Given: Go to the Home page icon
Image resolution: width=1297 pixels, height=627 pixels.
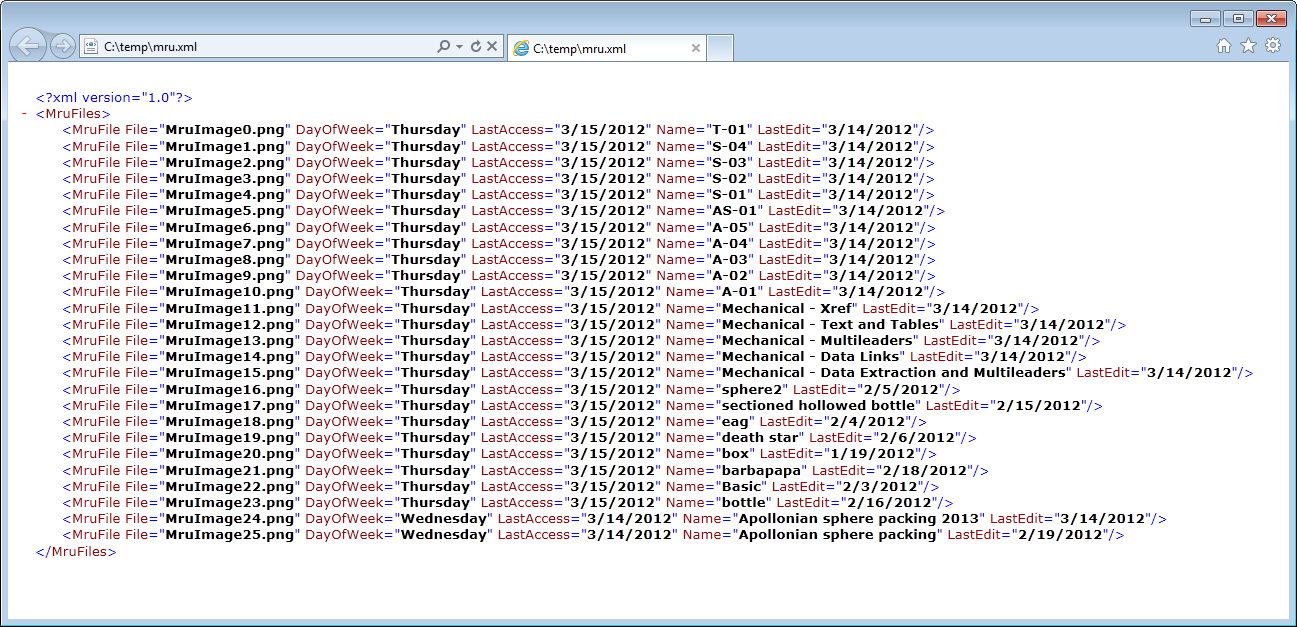Looking at the screenshot, I should [1223, 46].
